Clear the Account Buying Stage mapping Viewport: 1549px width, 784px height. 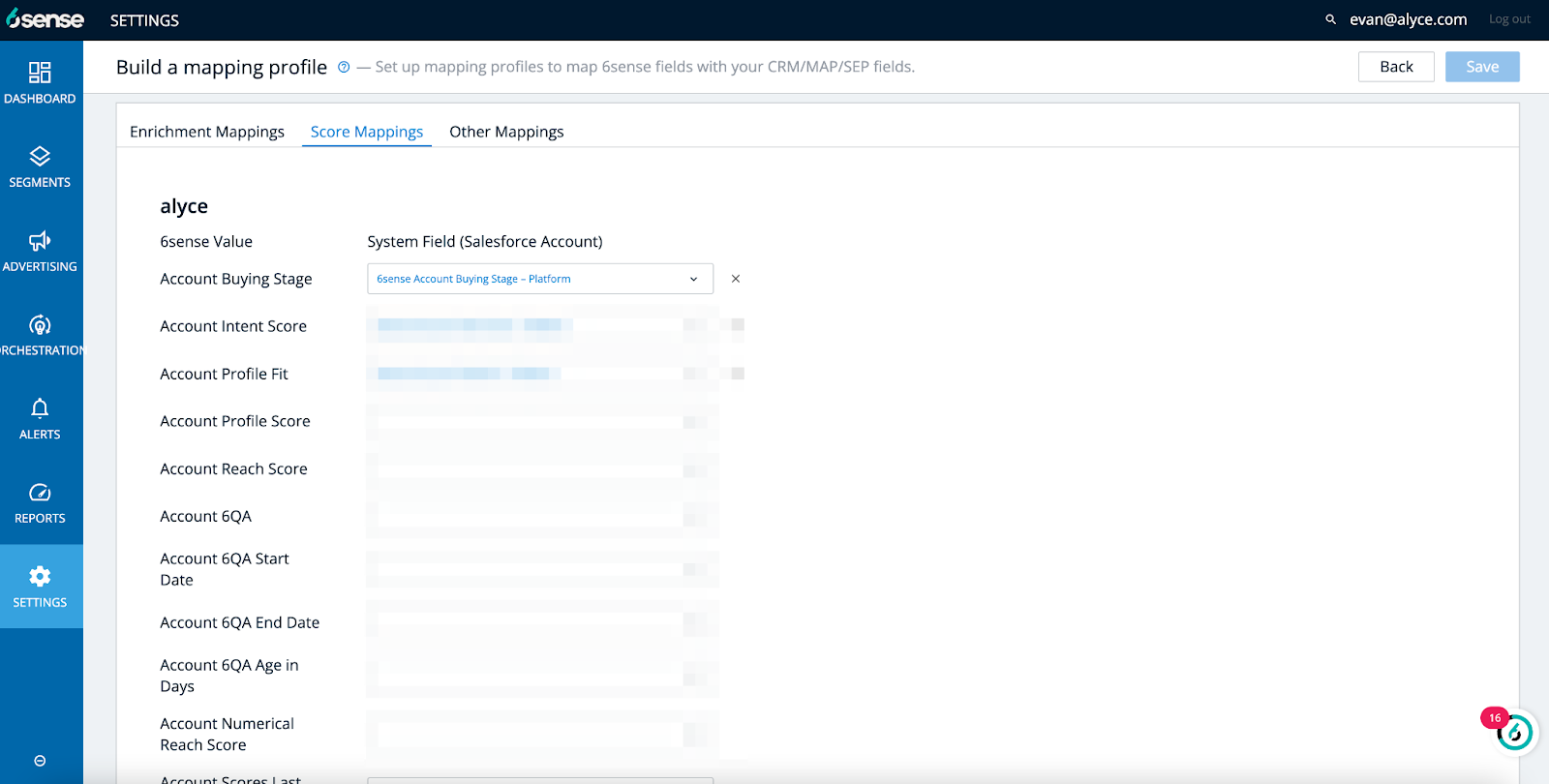736,279
